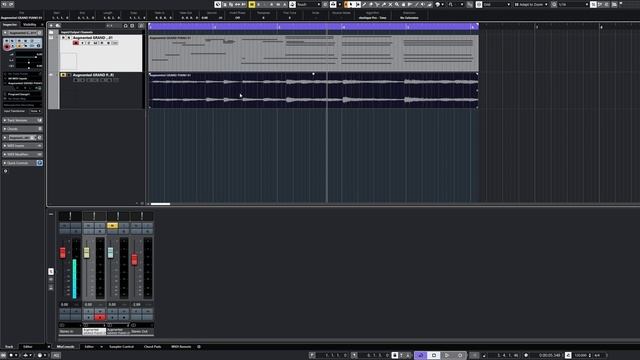Viewport: 640px width, 360px height.
Task: Click the No Extension info line field
Action: [409, 18]
